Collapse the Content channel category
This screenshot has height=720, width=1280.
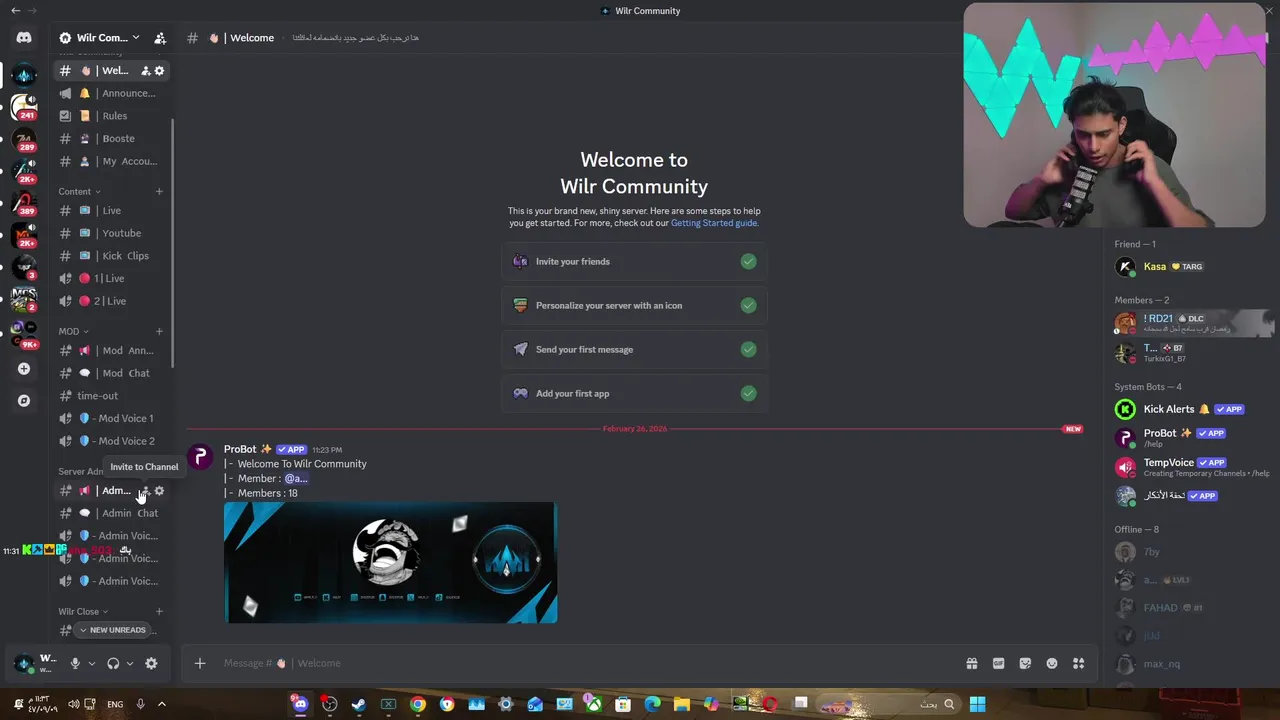(x=79, y=191)
